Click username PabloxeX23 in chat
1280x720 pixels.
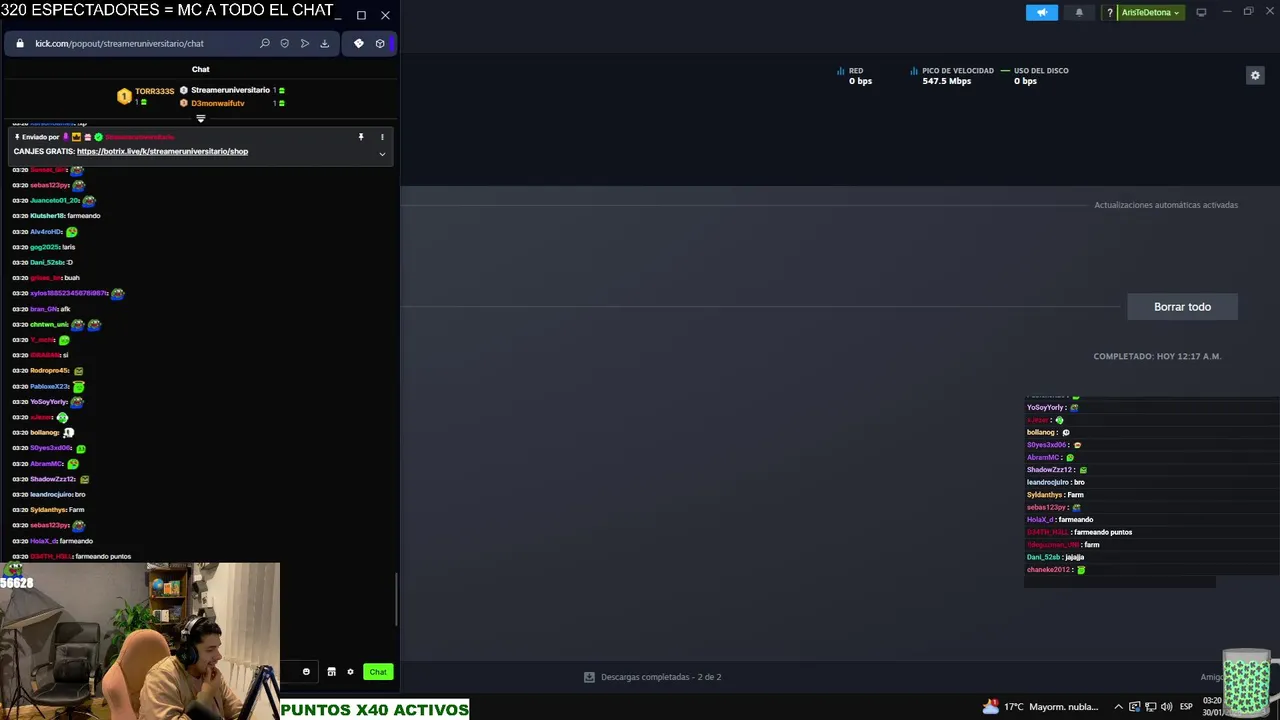click(49, 386)
